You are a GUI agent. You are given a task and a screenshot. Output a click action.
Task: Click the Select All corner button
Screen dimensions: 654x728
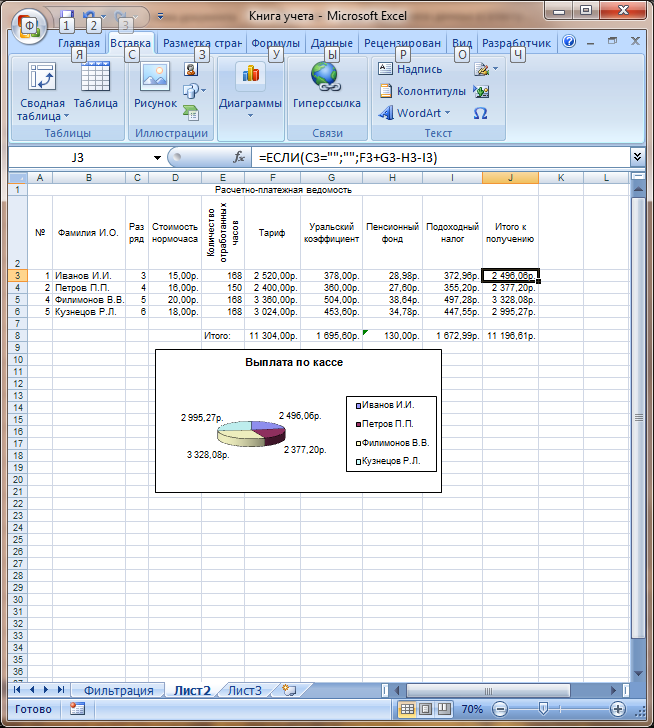18,177
